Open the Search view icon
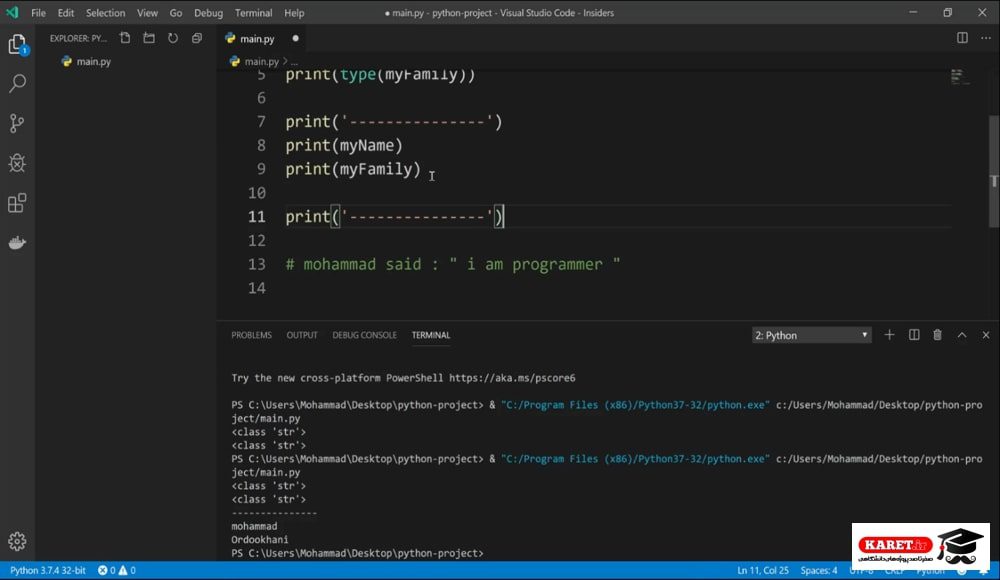The width and height of the screenshot is (1000, 580). click(18, 83)
